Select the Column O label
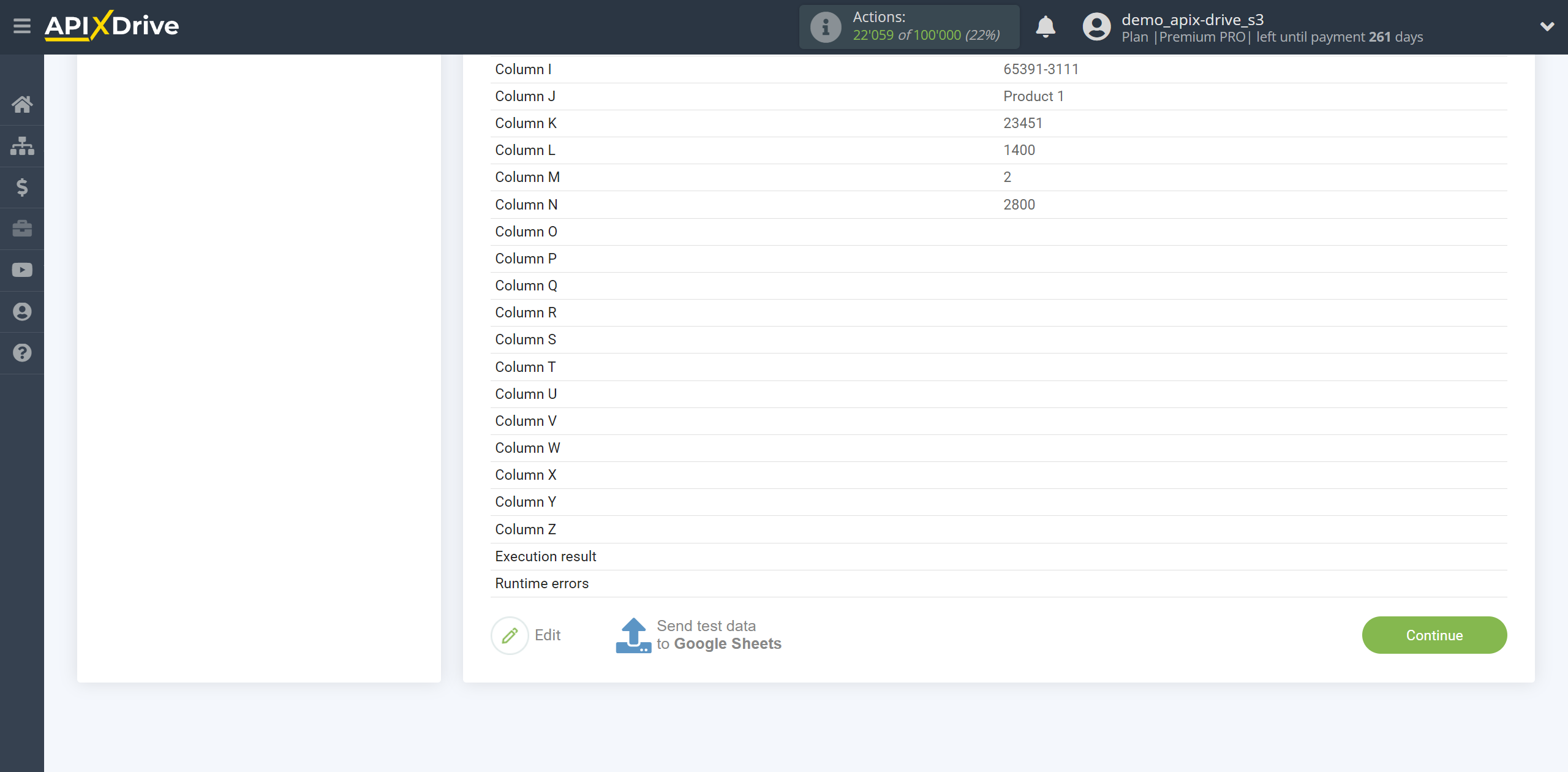 [526, 232]
